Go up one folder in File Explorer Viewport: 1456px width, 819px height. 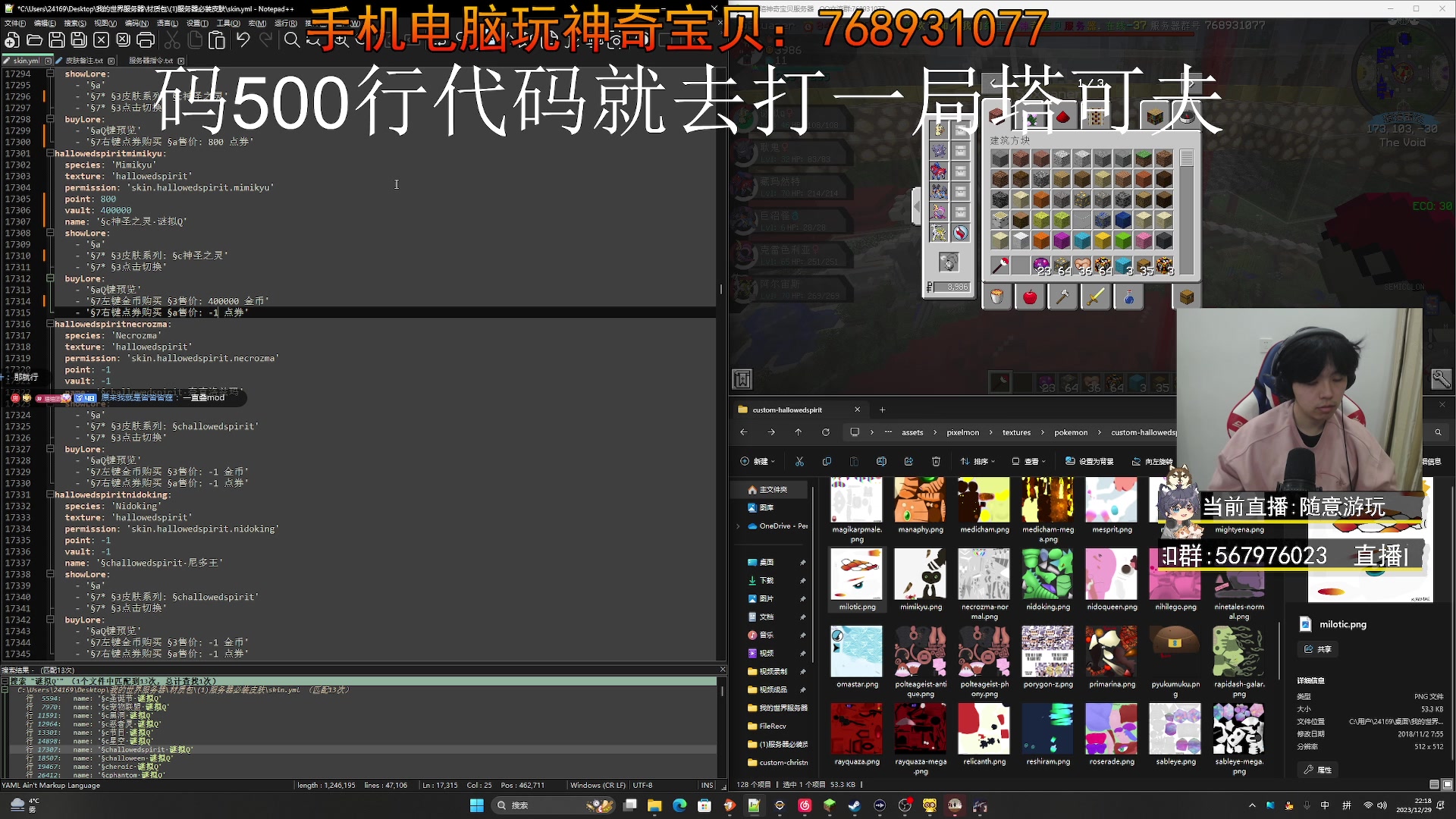798,432
